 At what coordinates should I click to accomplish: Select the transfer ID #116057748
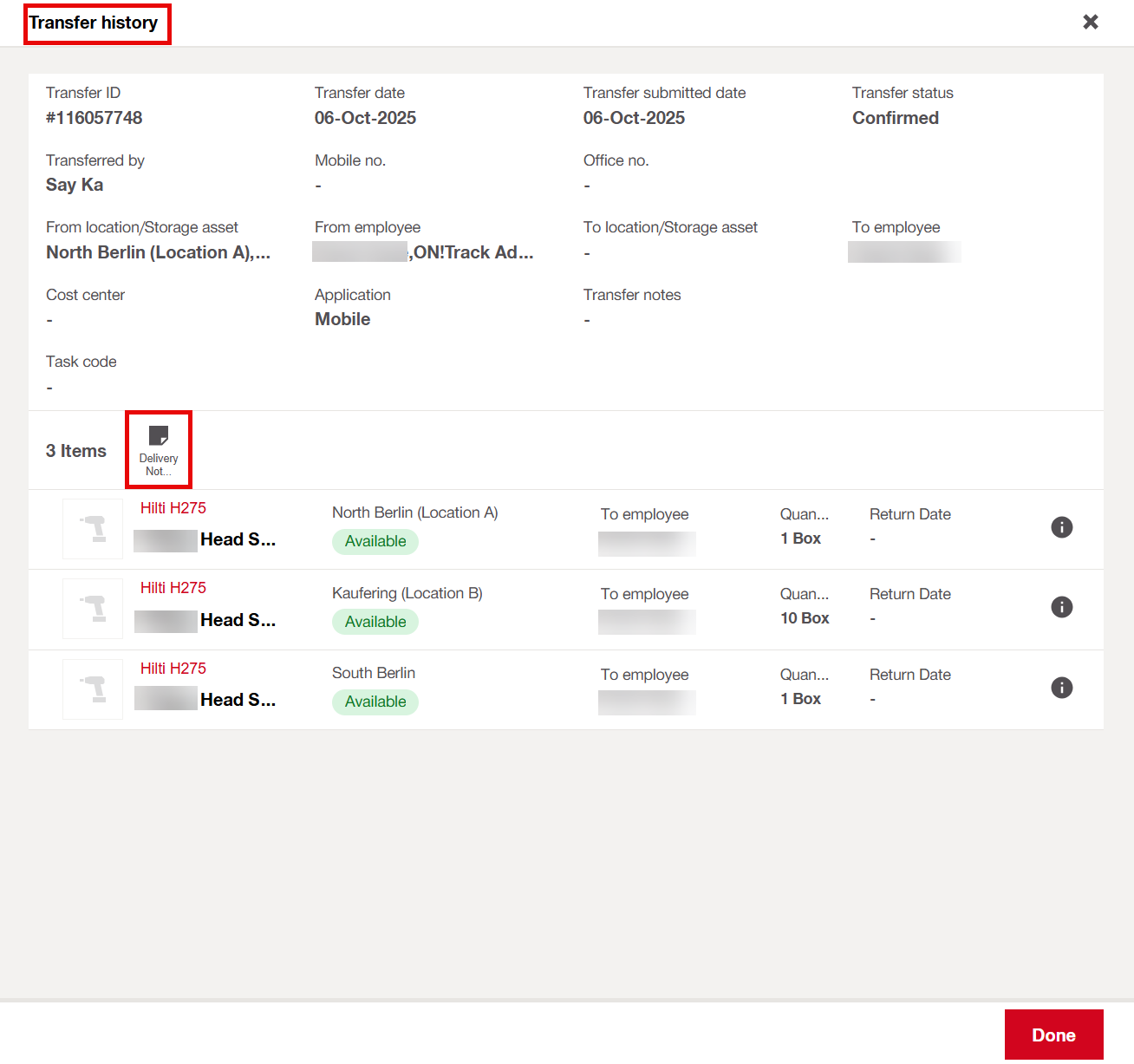94,118
